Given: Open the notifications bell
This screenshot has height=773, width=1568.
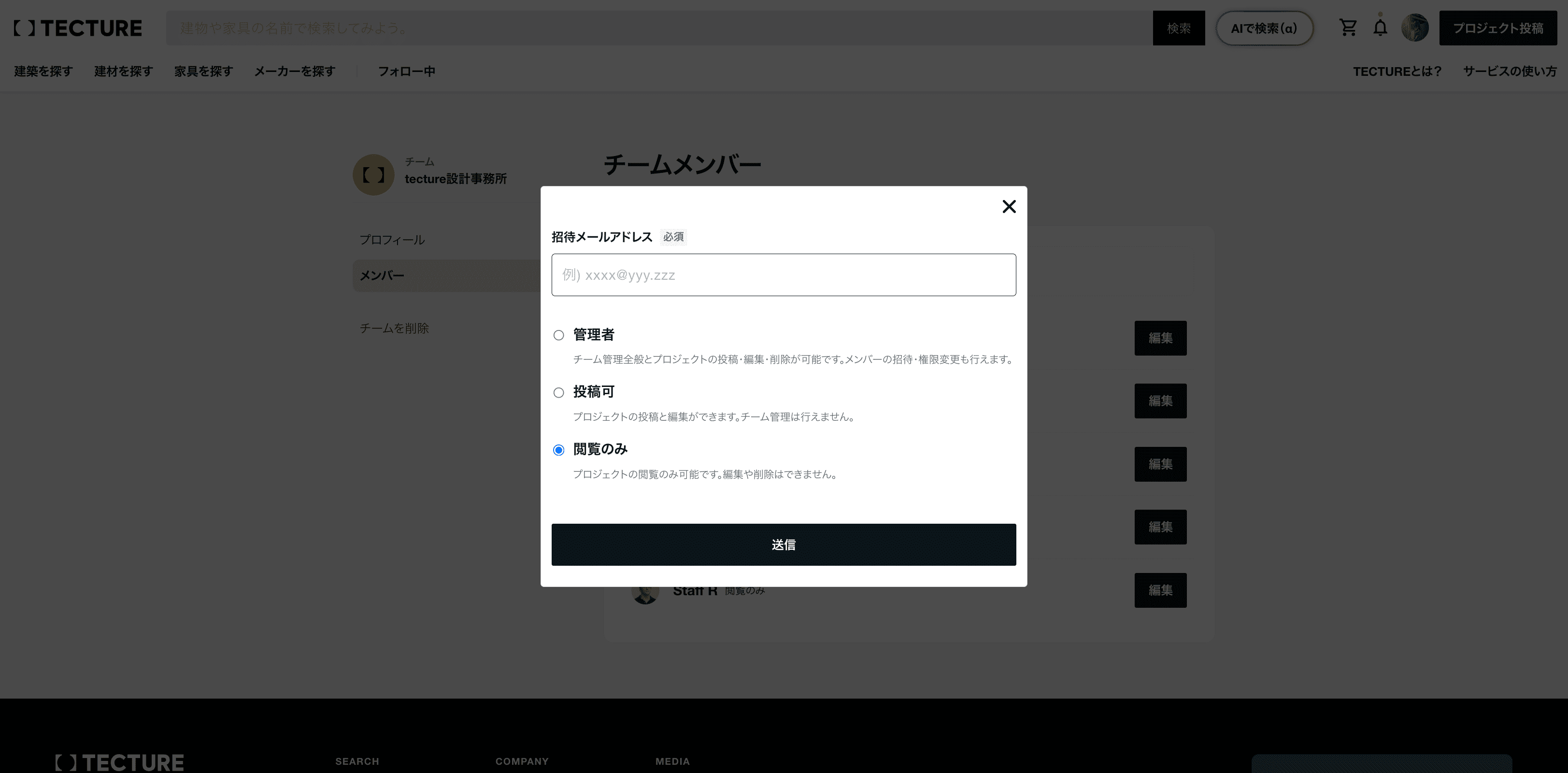Looking at the screenshot, I should coord(1381,28).
